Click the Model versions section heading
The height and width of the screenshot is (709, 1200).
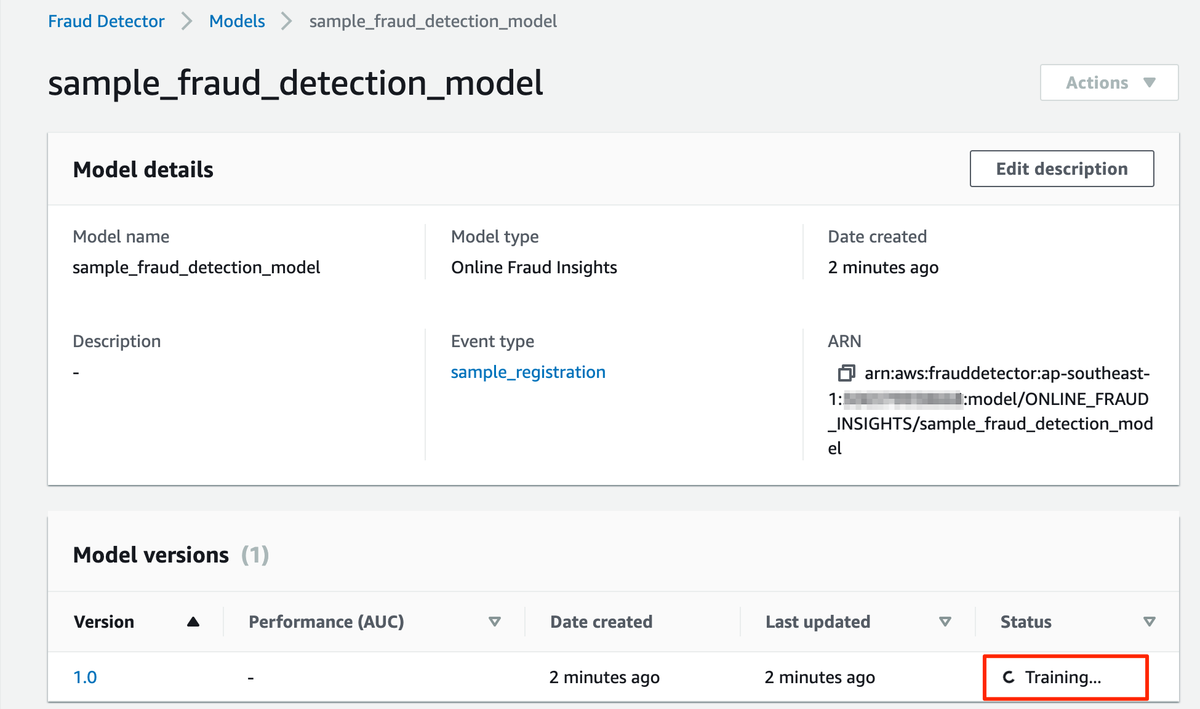(151, 555)
